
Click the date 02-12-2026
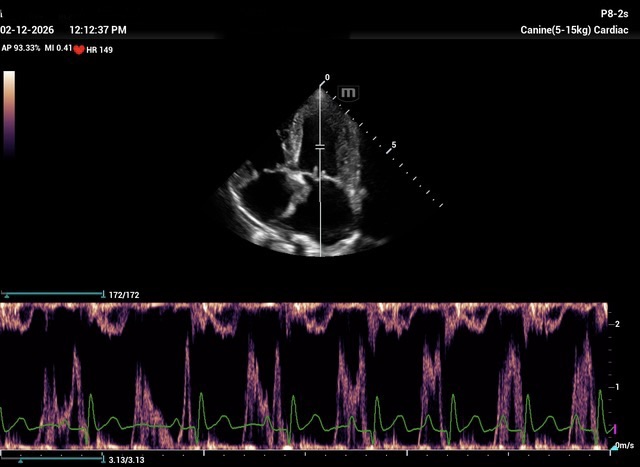click(29, 31)
